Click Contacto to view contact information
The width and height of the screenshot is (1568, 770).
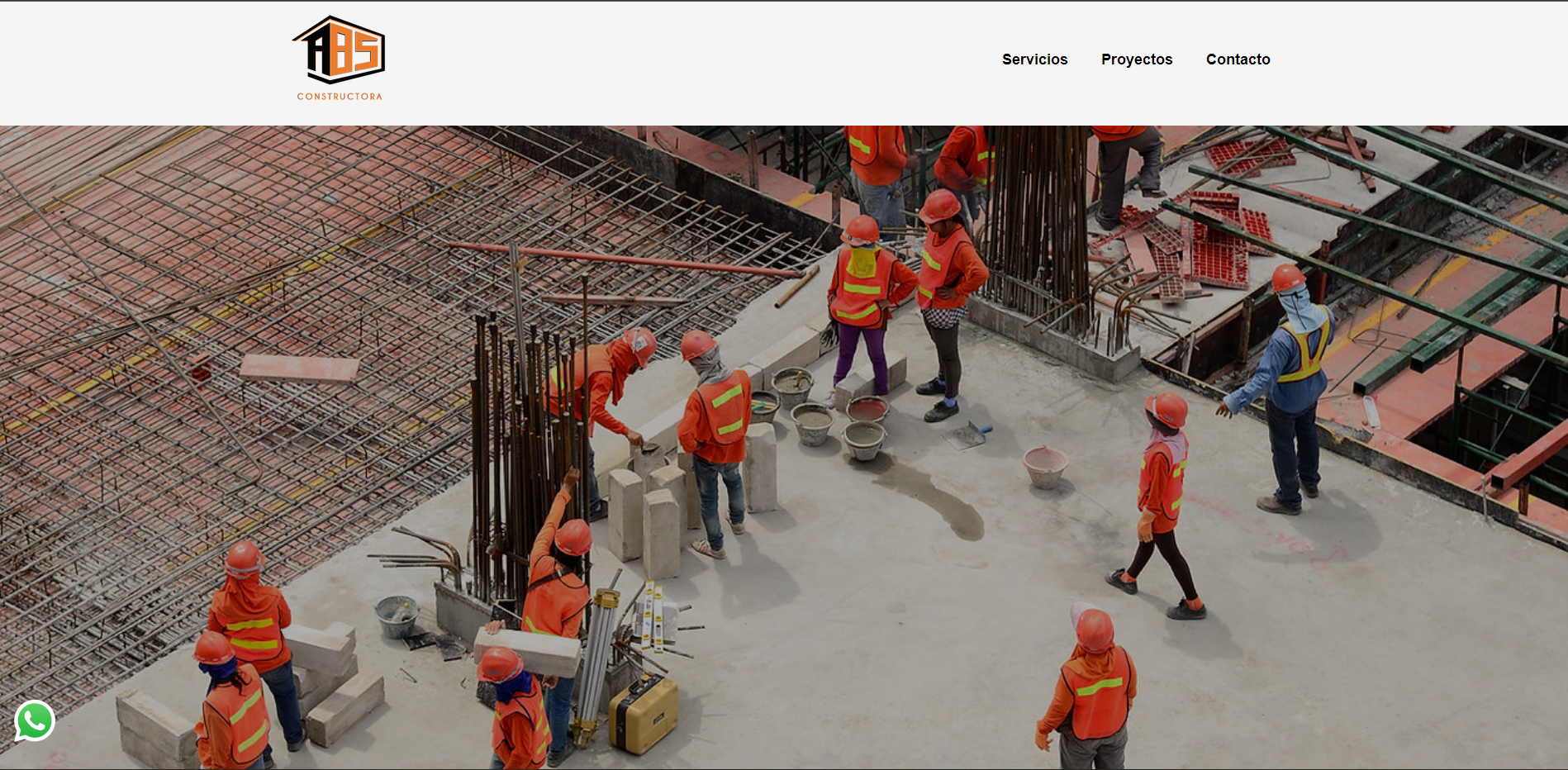coord(1238,59)
